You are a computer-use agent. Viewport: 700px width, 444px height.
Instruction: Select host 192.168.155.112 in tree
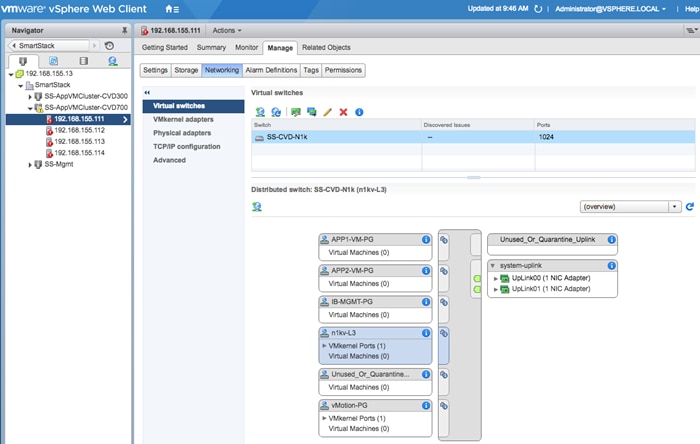pos(79,130)
